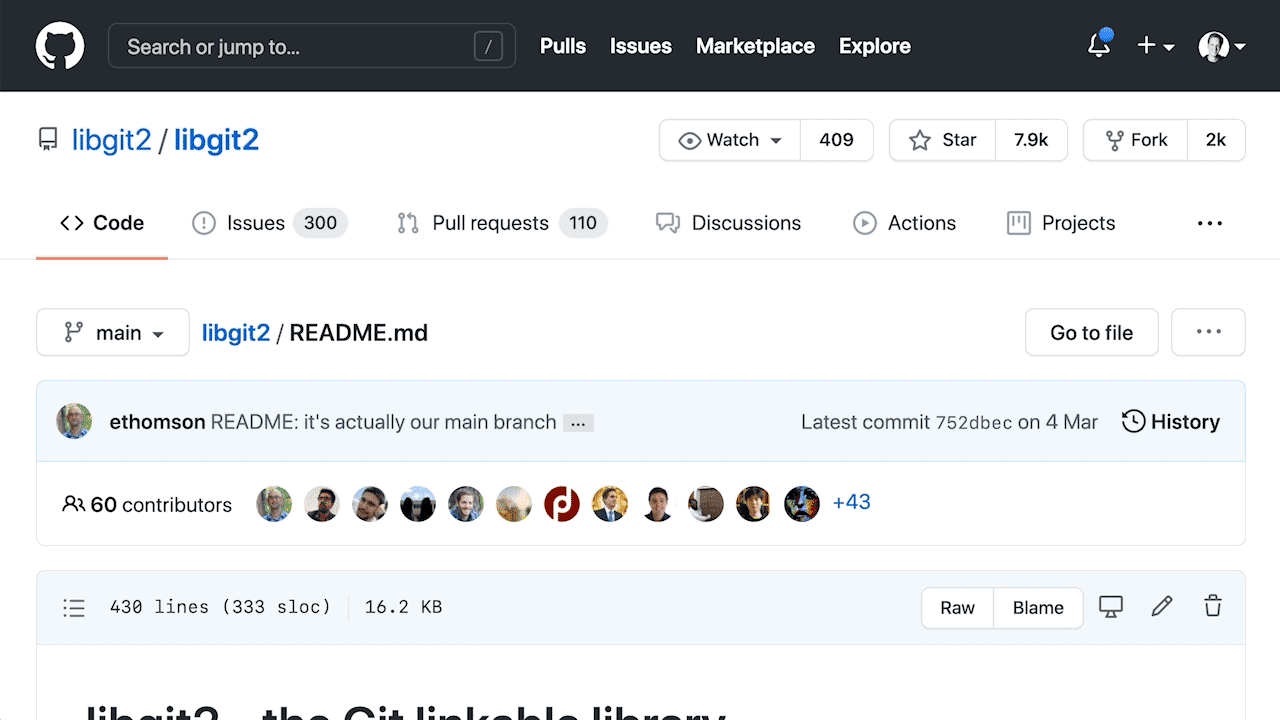View the 7.9k stargazers count
Viewport: 1280px width, 720px height.
click(1031, 140)
